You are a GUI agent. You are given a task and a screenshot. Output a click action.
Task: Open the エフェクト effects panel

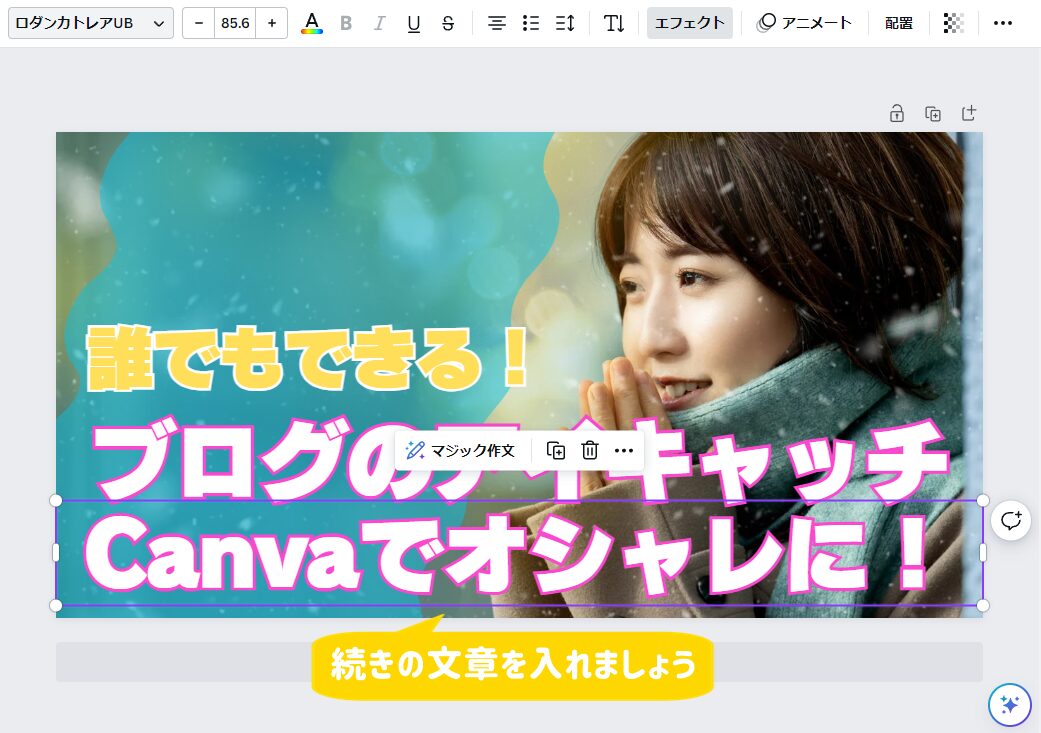[690, 23]
